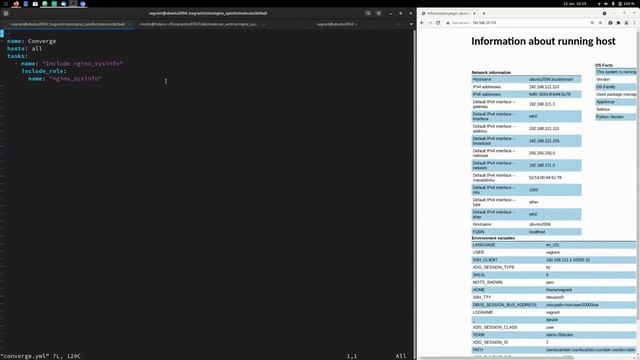Close the first terminal tab
This screenshot has height=360, width=640.
[x=129, y=24]
